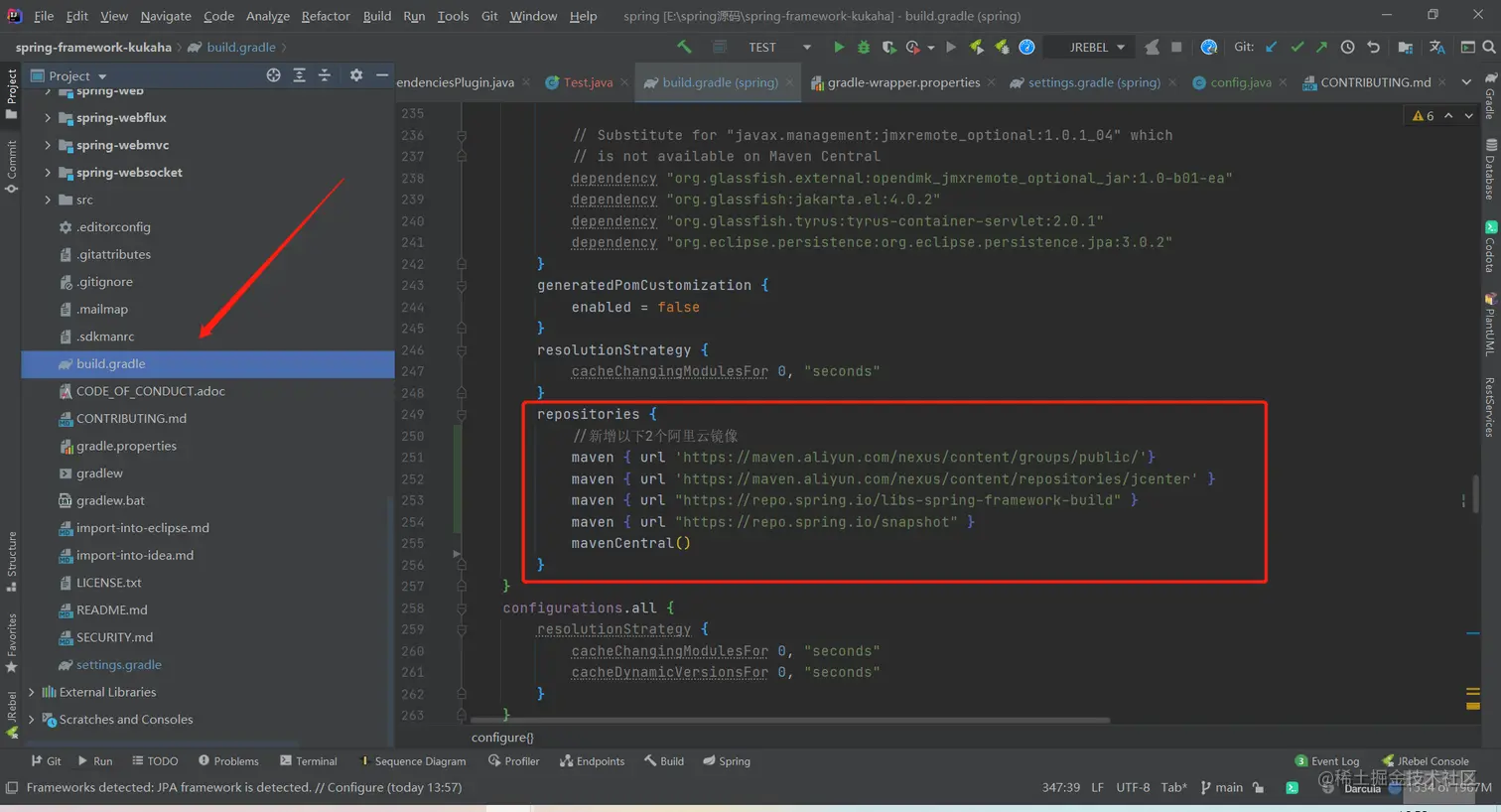Click the green Run button in toolbar
This screenshot has width=1501, height=812.
pyautogui.click(x=839, y=47)
